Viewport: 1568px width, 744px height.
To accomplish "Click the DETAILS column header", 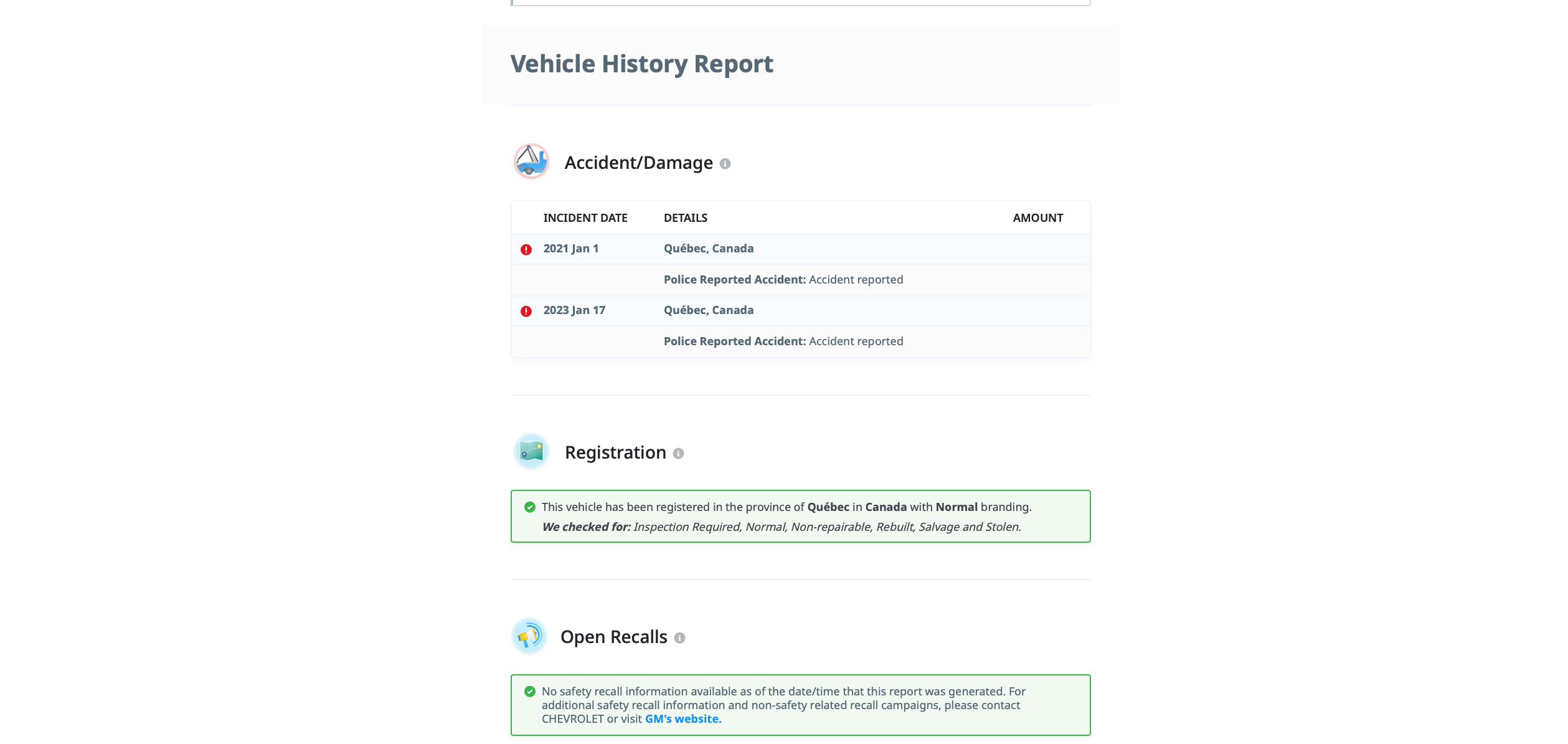I will click(686, 218).
